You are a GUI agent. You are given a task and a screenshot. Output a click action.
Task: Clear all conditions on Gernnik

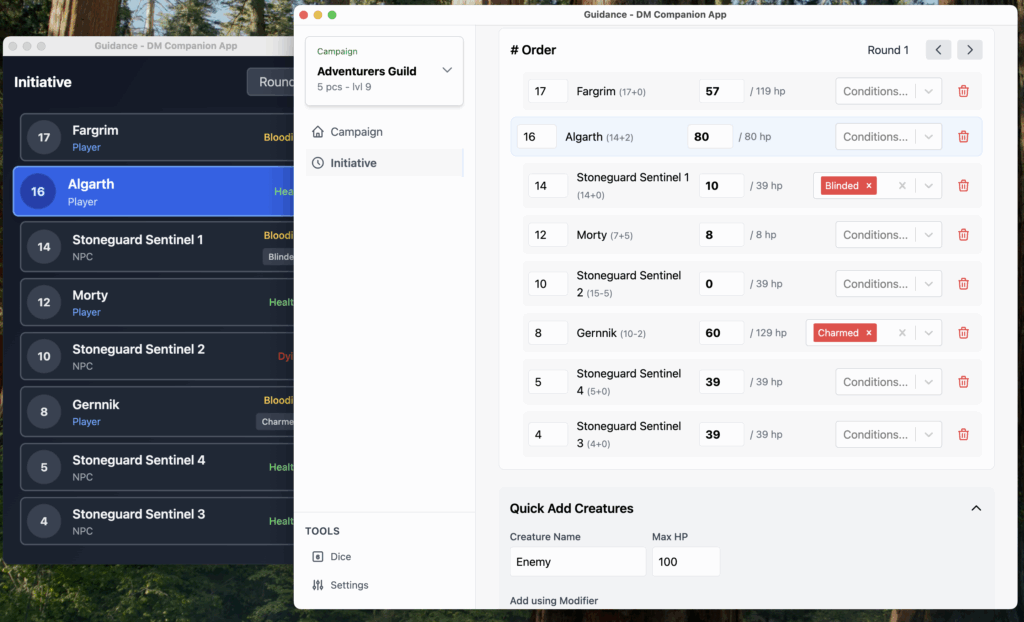click(x=902, y=333)
